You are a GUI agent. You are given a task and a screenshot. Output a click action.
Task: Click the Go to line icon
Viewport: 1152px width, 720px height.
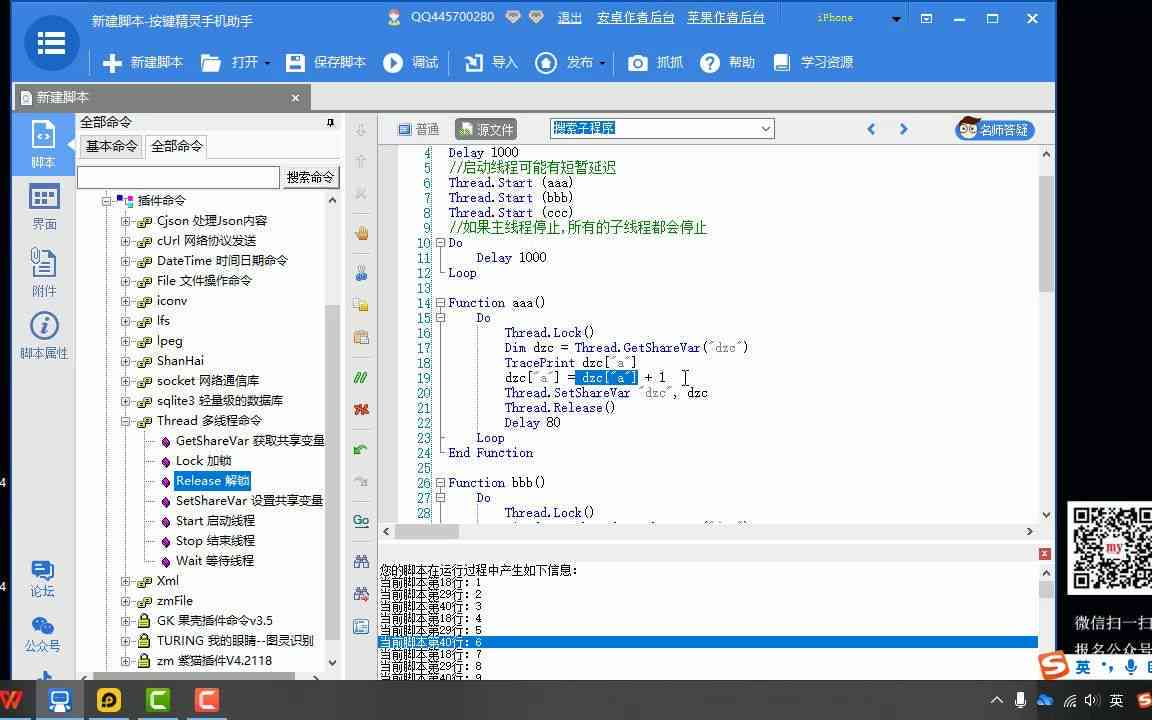[x=361, y=521]
